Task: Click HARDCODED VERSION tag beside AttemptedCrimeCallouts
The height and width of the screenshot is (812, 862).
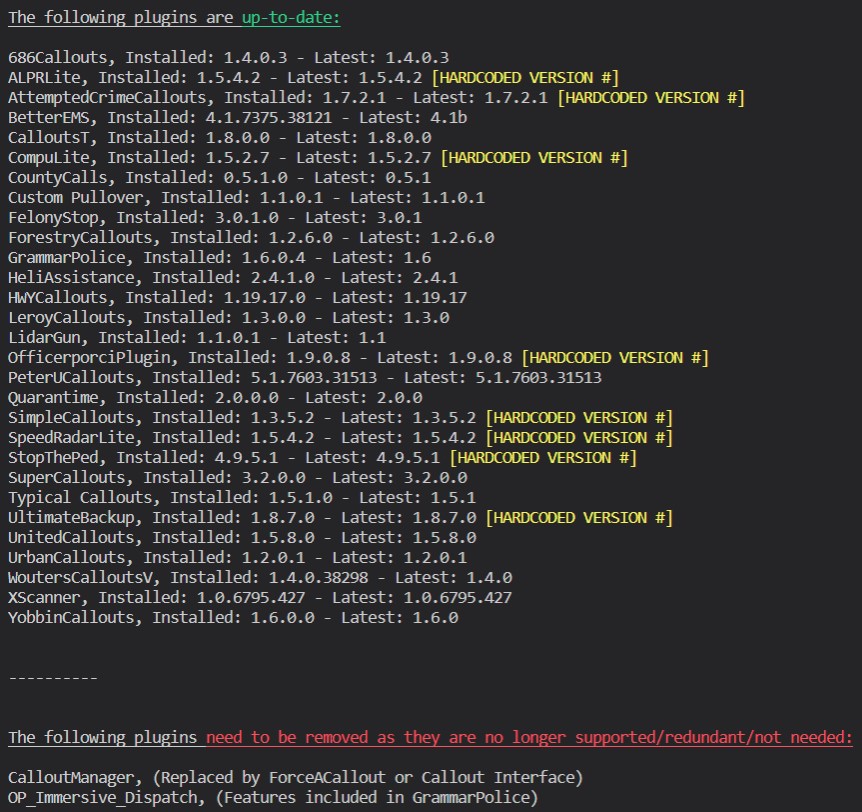Action: point(651,97)
